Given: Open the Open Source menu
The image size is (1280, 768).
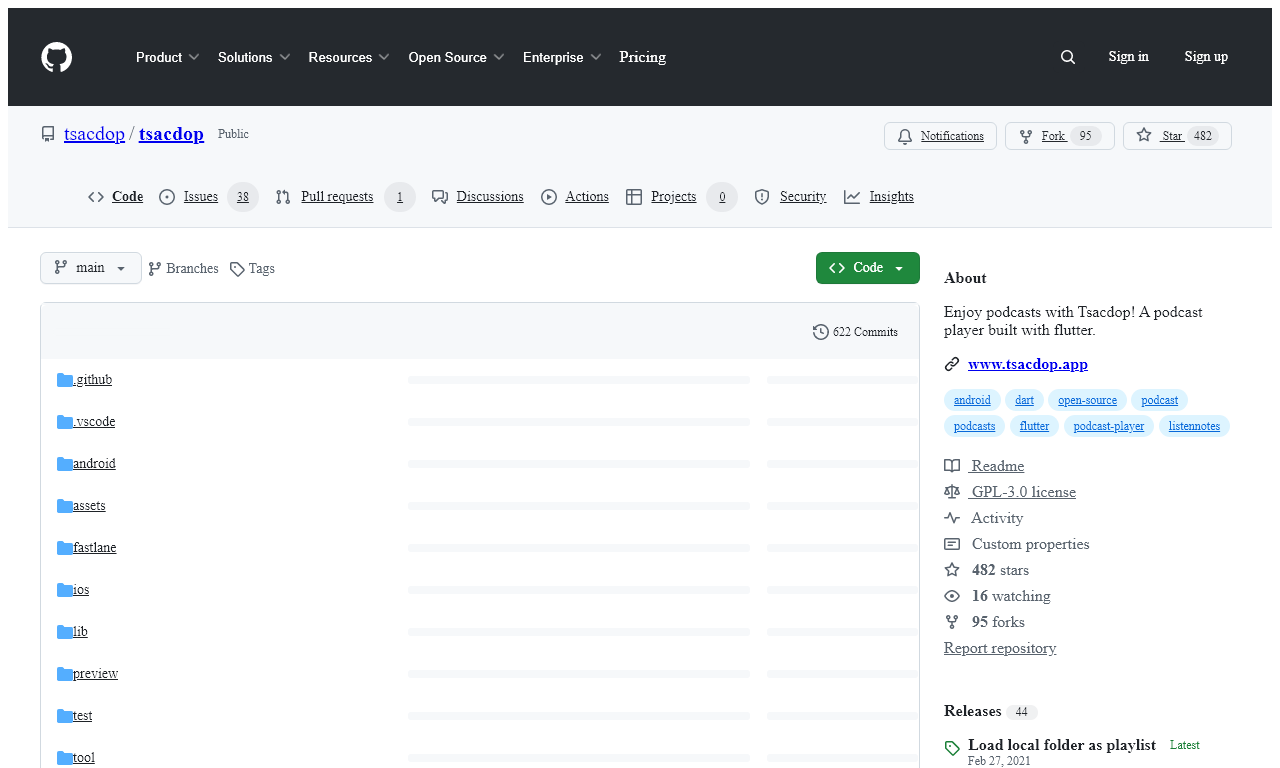Looking at the screenshot, I should point(456,57).
